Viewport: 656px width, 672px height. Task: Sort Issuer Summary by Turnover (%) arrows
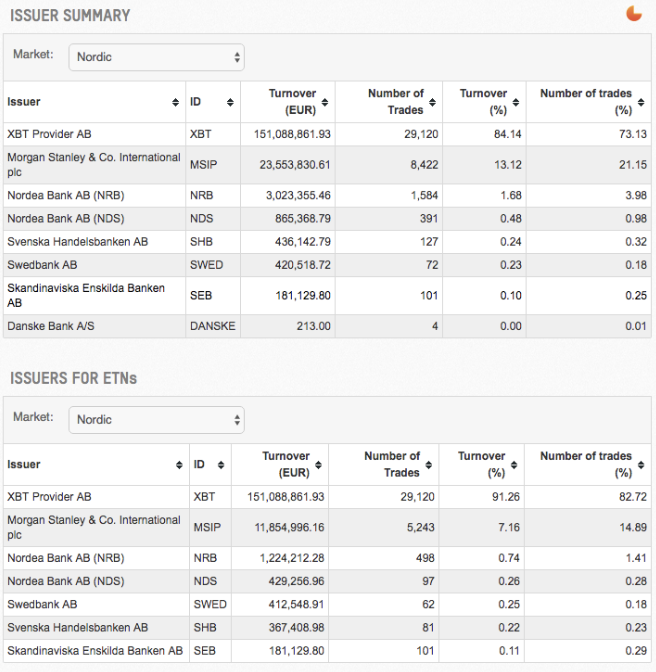tap(516, 102)
